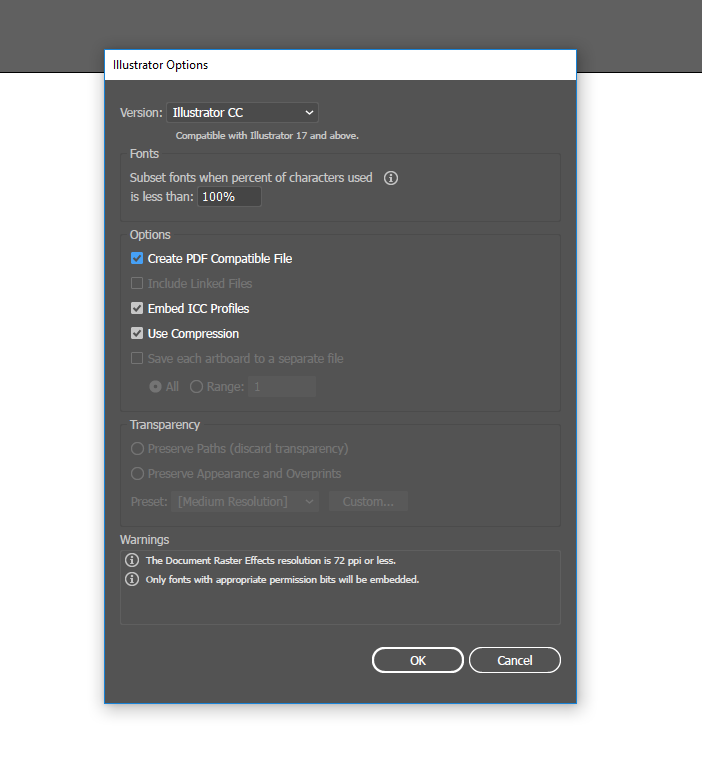Click the info icon beside Raster Effects warning
The image size is (702, 758).
[x=132, y=560]
